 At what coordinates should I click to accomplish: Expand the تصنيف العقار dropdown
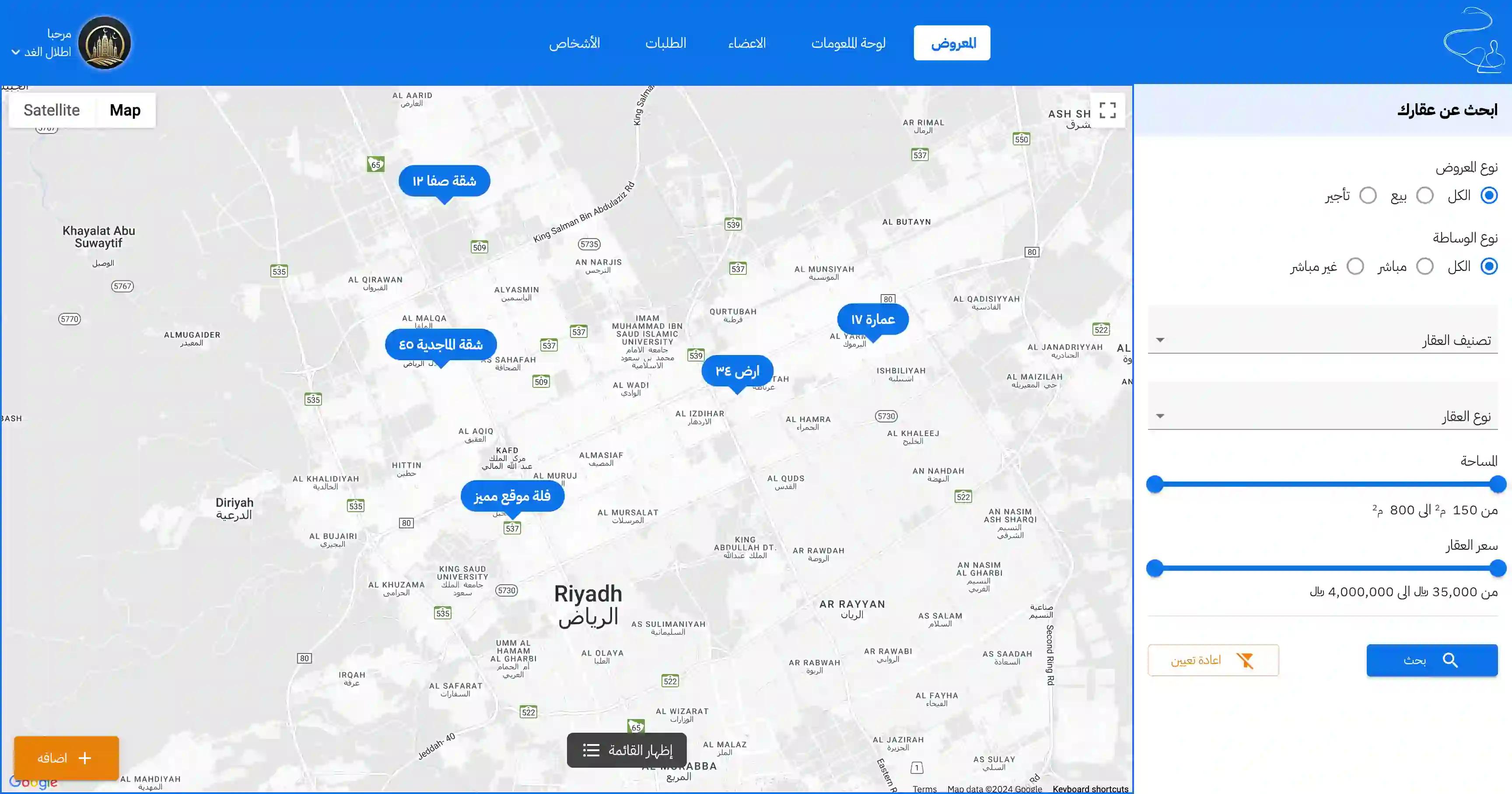(1323, 330)
